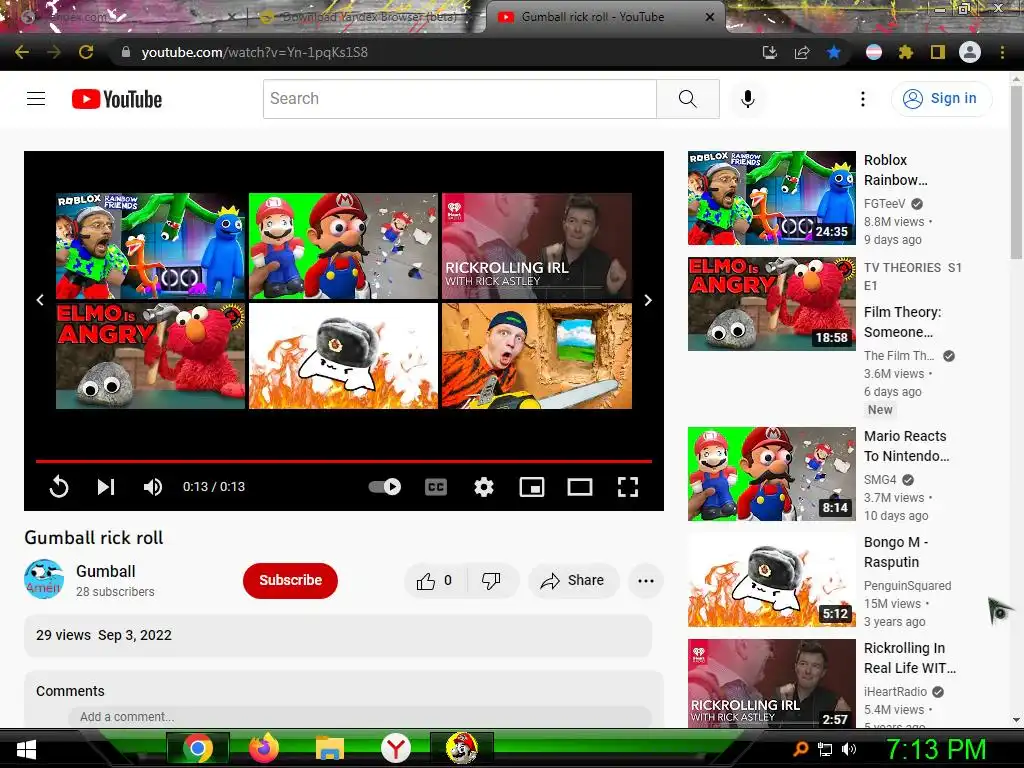
Task: Enable miniplayer mode
Action: click(532, 487)
